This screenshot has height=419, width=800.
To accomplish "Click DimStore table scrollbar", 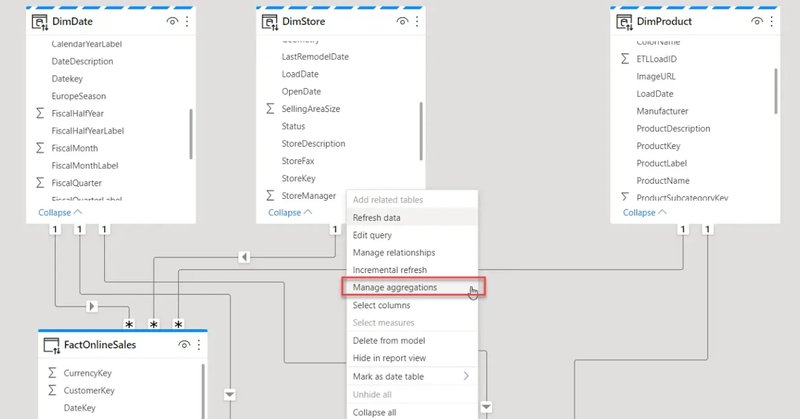I will [x=421, y=131].
